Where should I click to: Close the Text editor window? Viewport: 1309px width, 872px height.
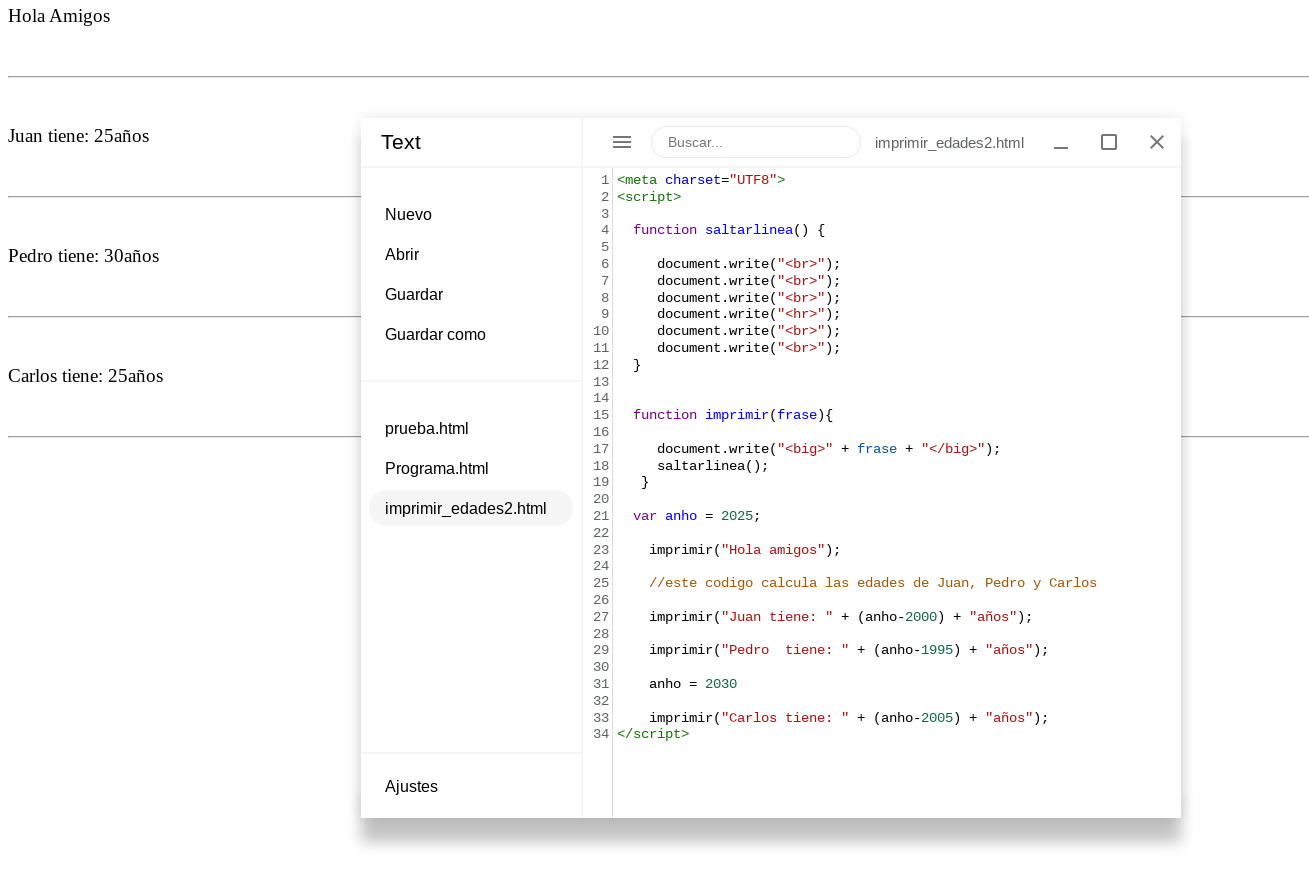[1157, 142]
